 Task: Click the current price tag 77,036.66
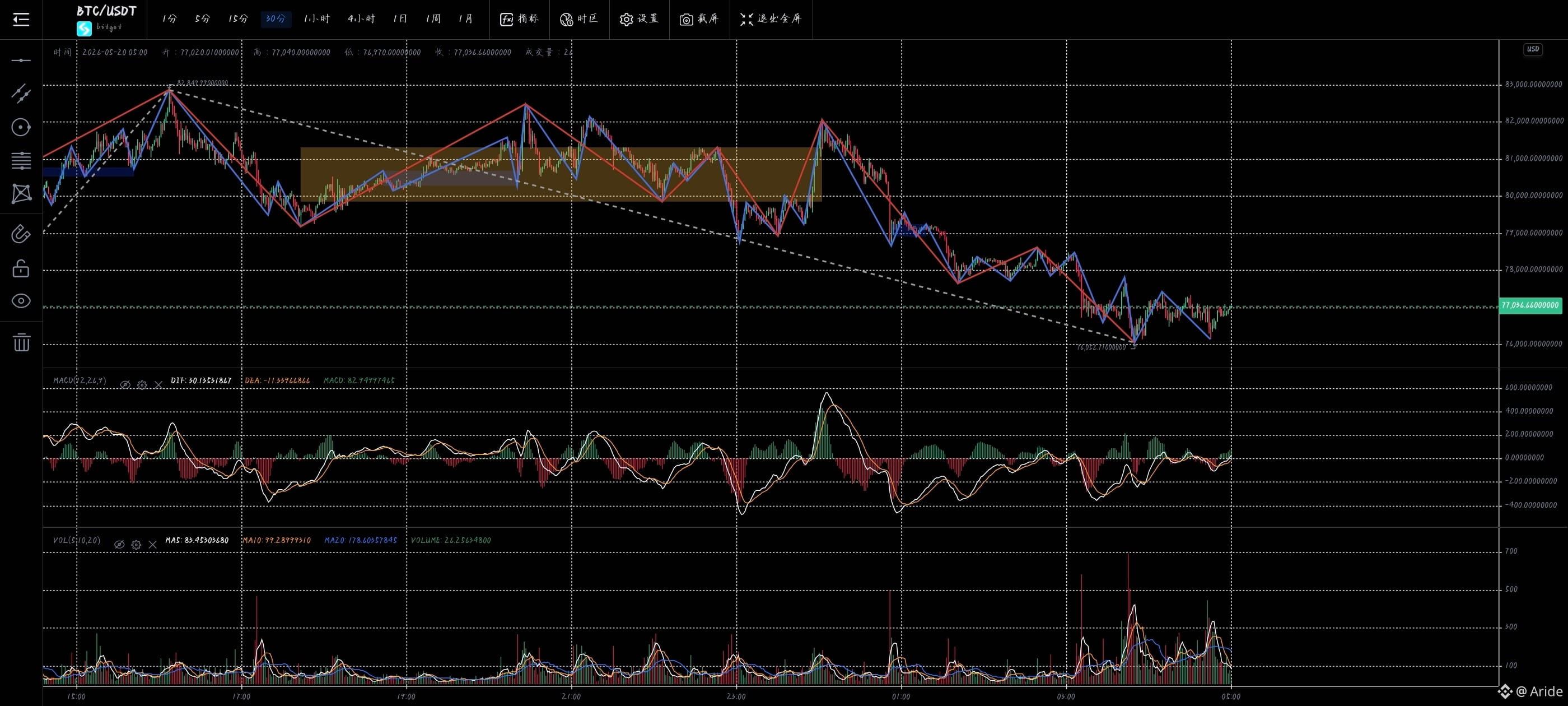pyautogui.click(x=1530, y=305)
